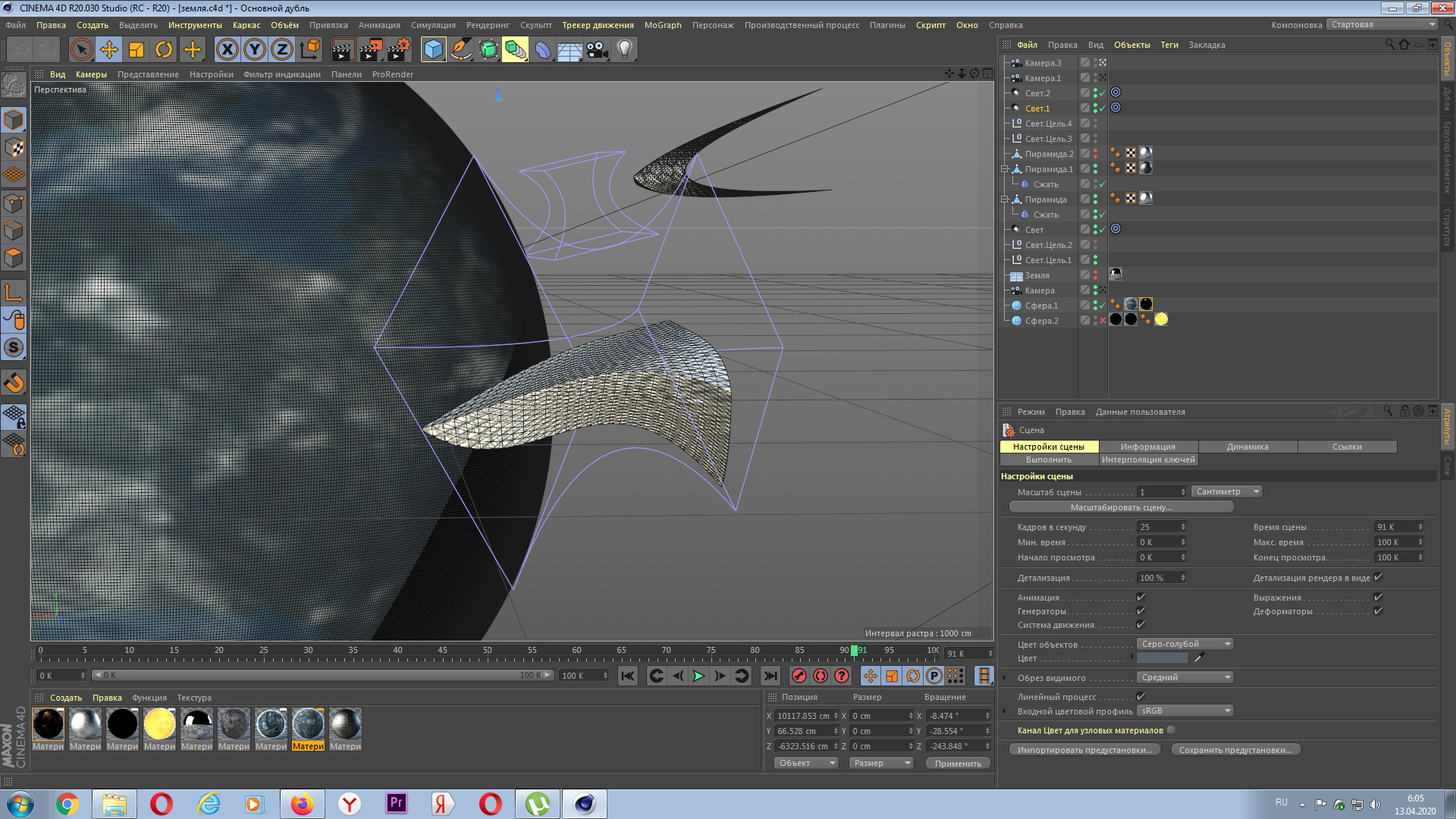Image resolution: width=1456 pixels, height=819 pixels.
Task: Add a Light object bulb icon
Action: coord(624,50)
